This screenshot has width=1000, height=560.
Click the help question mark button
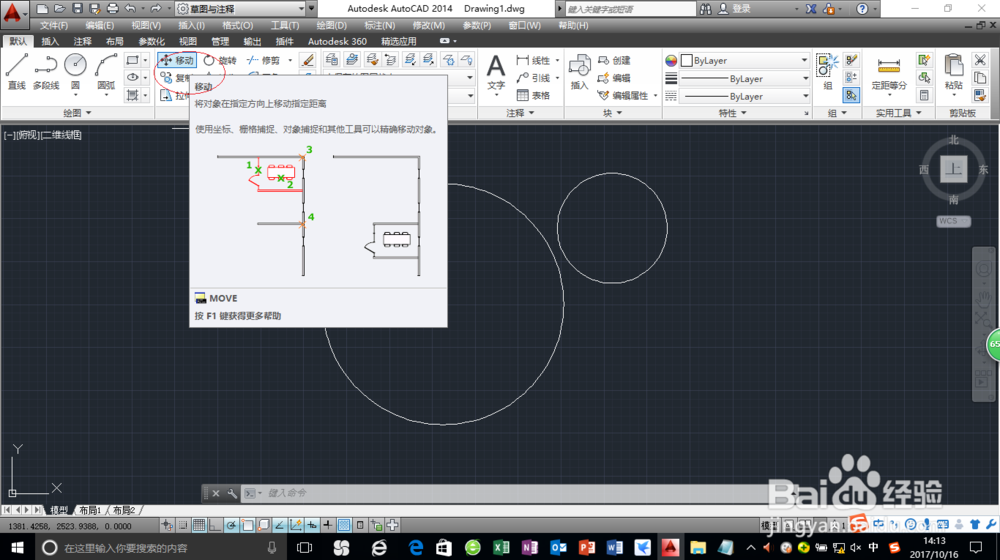[862, 9]
